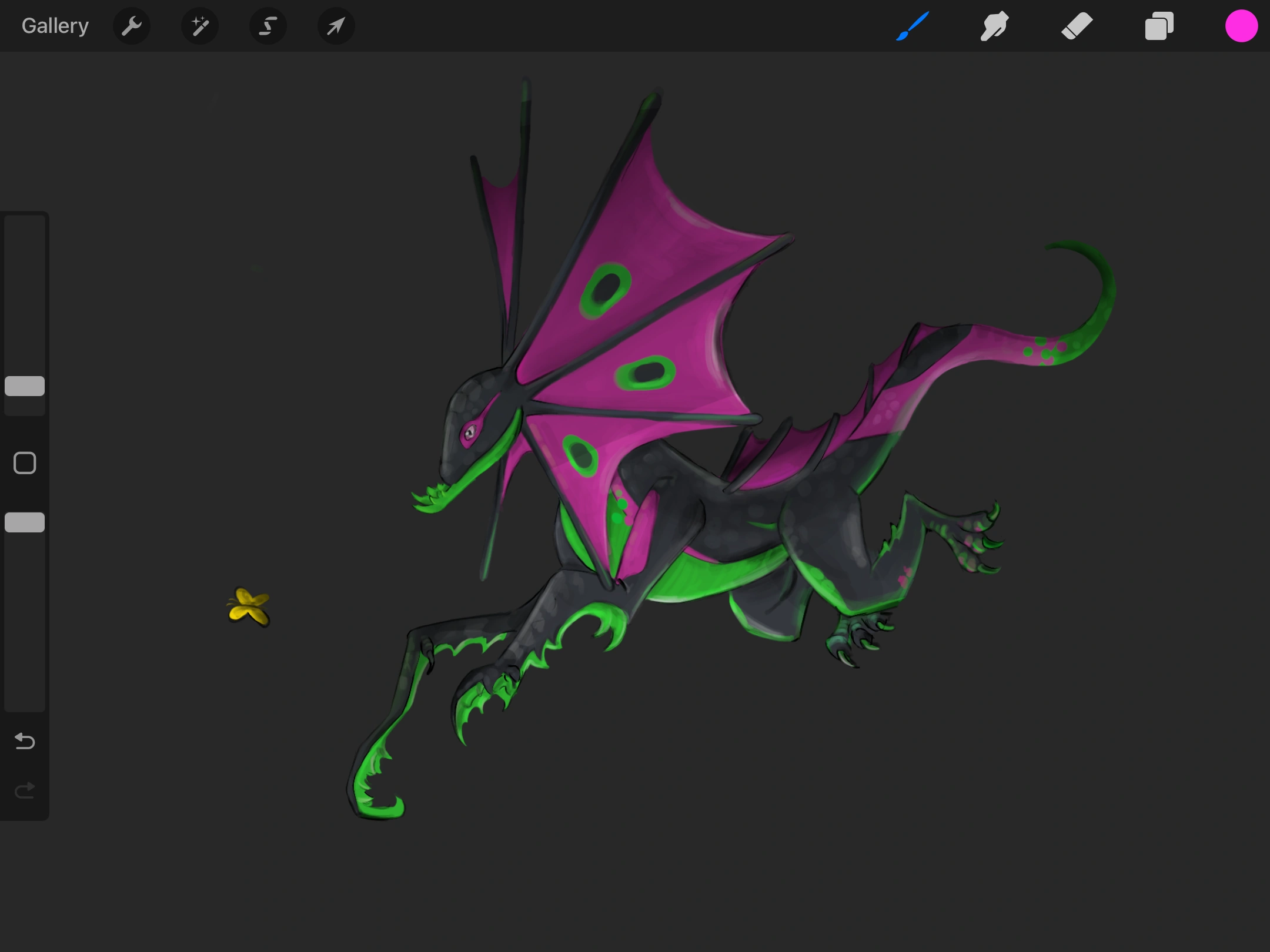Open the Adjustments menu (magic wand icon)
Image resolution: width=1270 pixels, height=952 pixels.
coord(199,26)
